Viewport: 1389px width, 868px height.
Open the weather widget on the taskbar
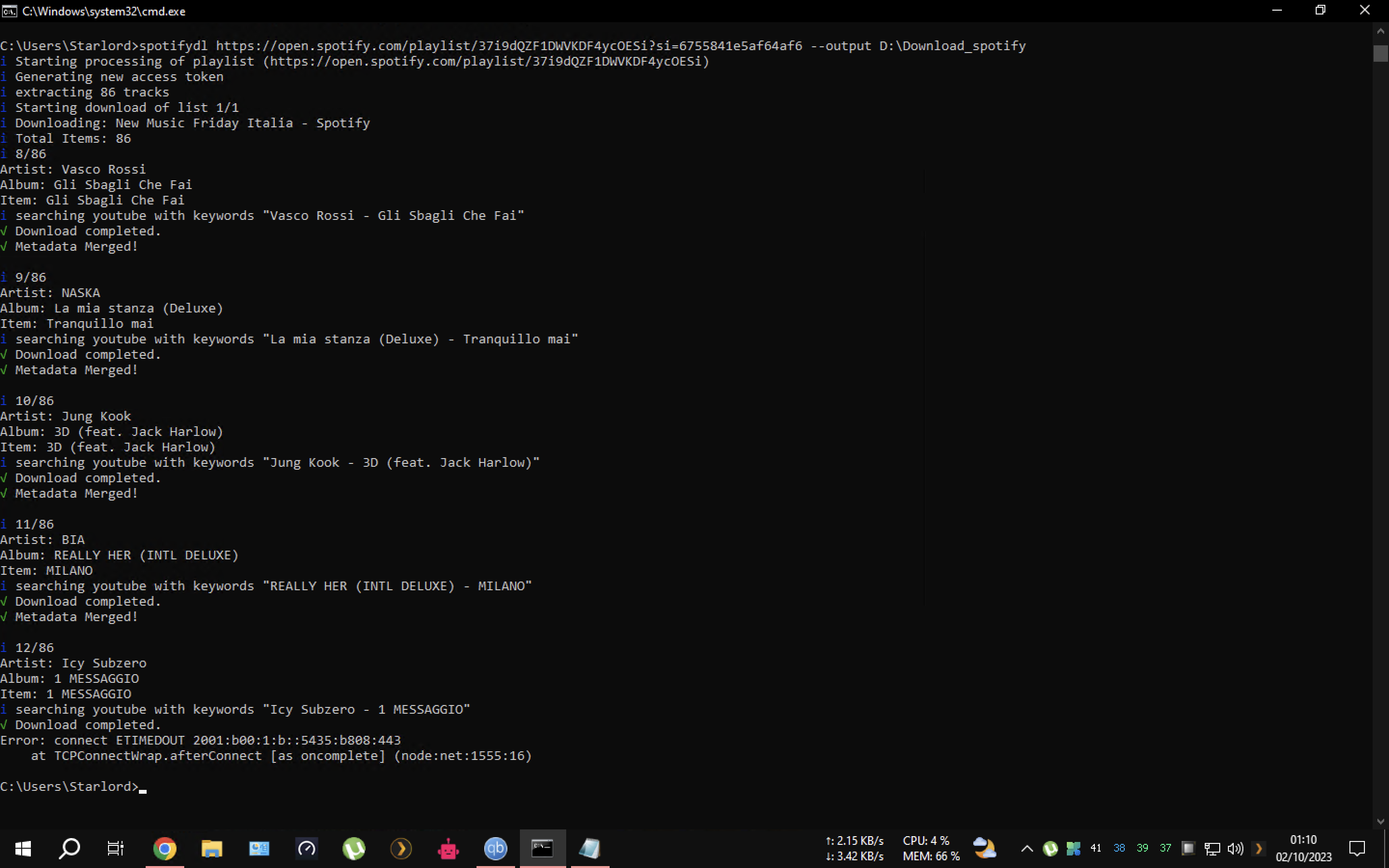985,848
